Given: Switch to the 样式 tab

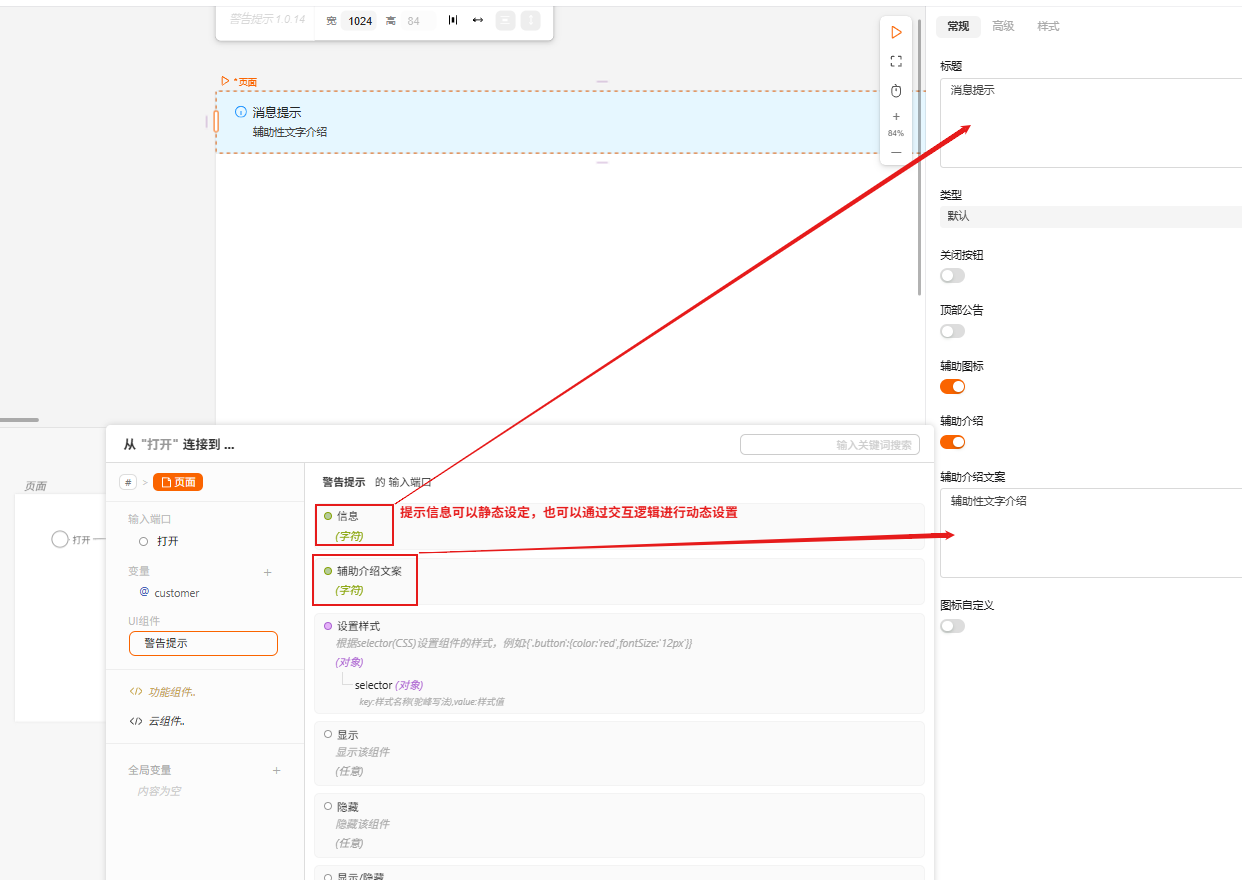Looking at the screenshot, I should pyautogui.click(x=1048, y=26).
